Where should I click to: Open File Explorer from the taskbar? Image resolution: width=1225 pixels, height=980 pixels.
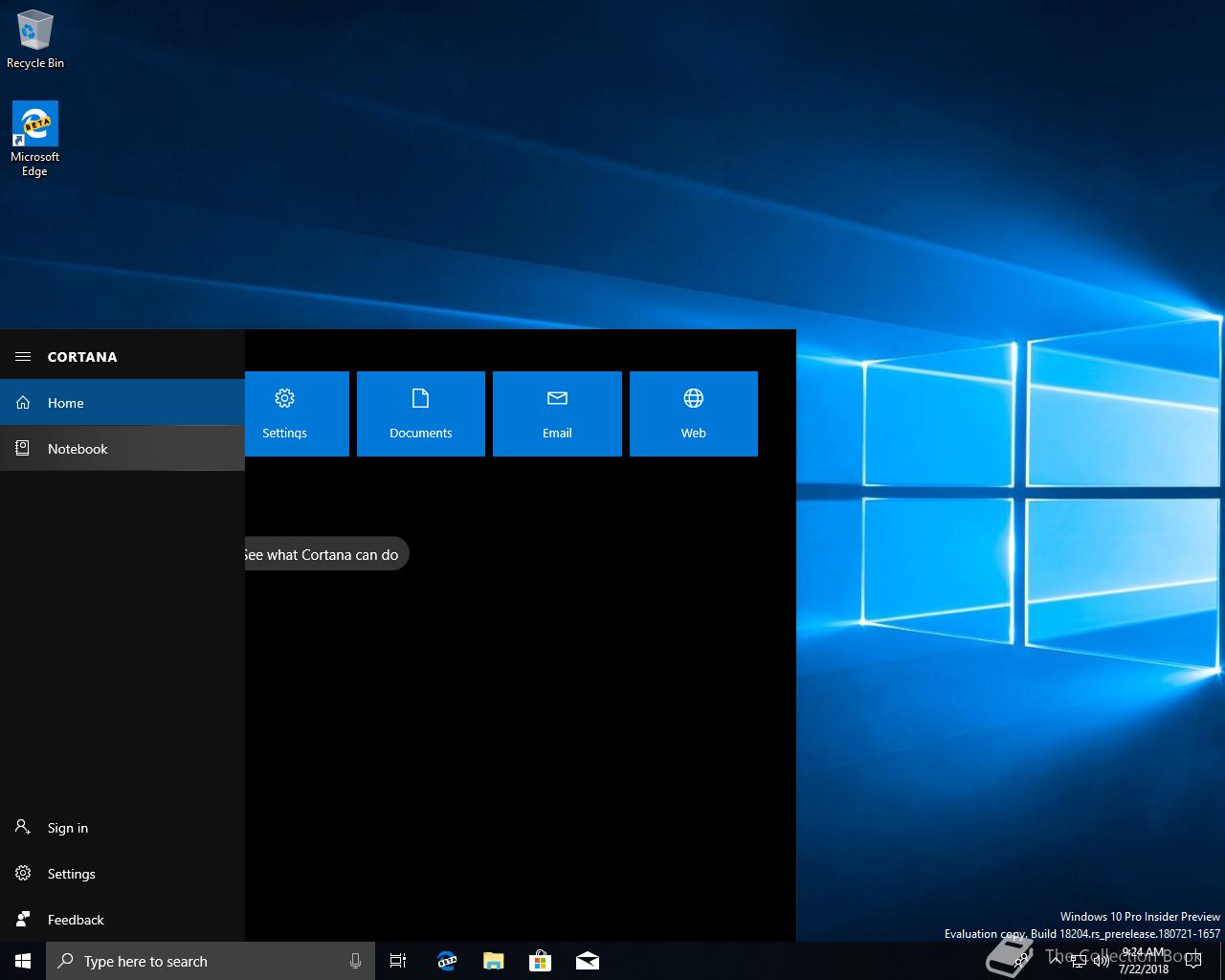pos(494,961)
